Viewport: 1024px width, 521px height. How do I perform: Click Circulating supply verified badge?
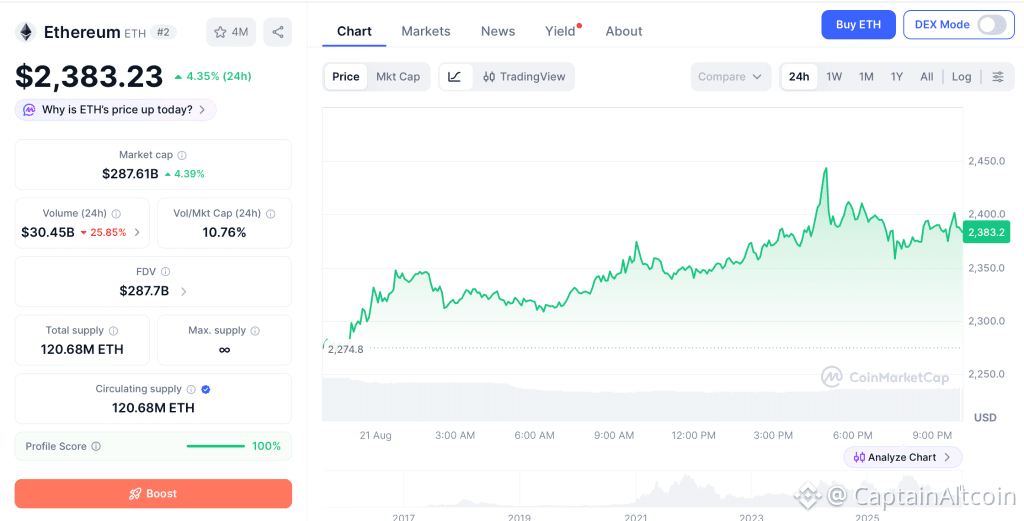(x=206, y=389)
